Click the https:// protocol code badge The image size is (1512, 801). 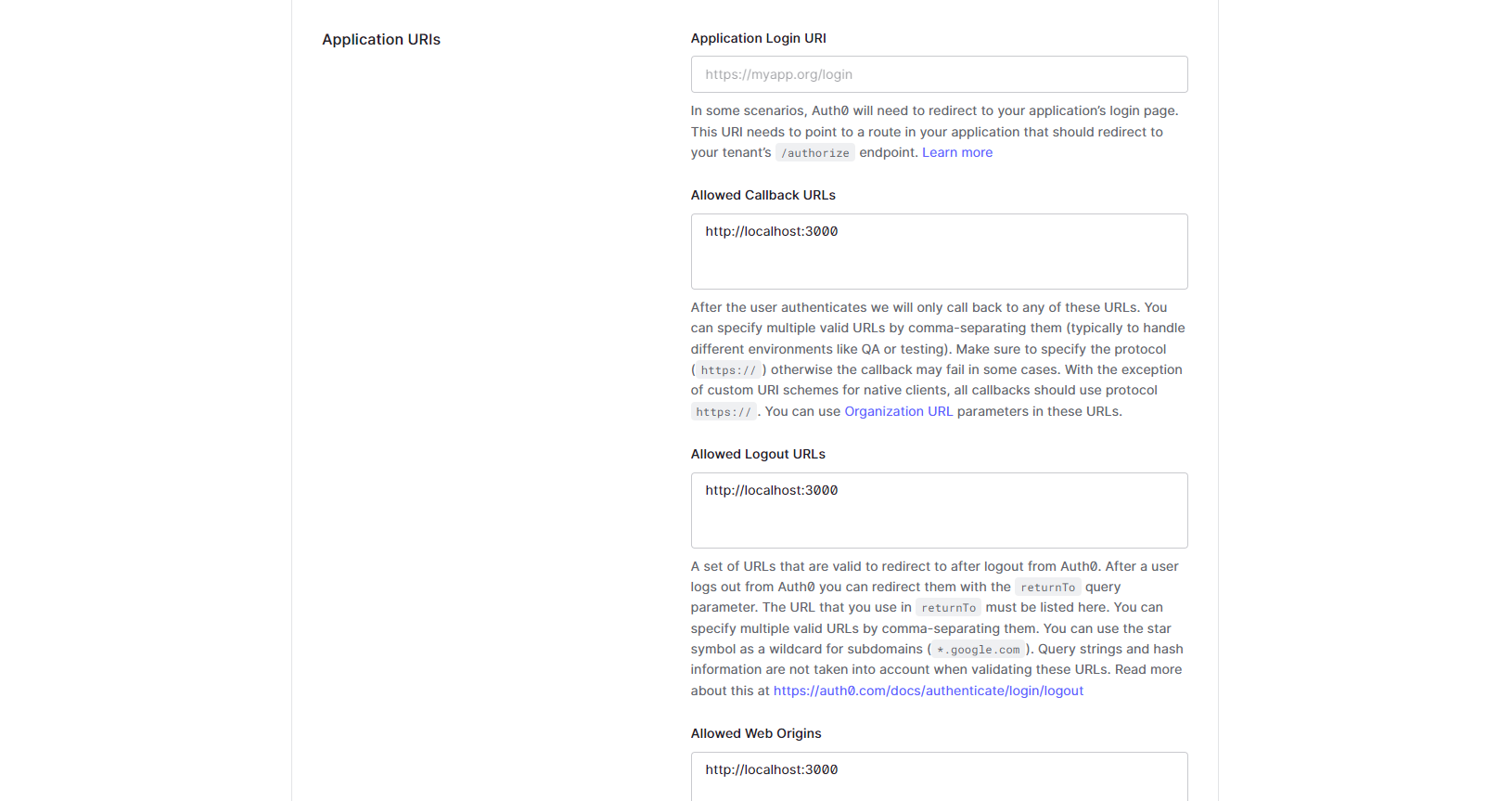point(729,369)
